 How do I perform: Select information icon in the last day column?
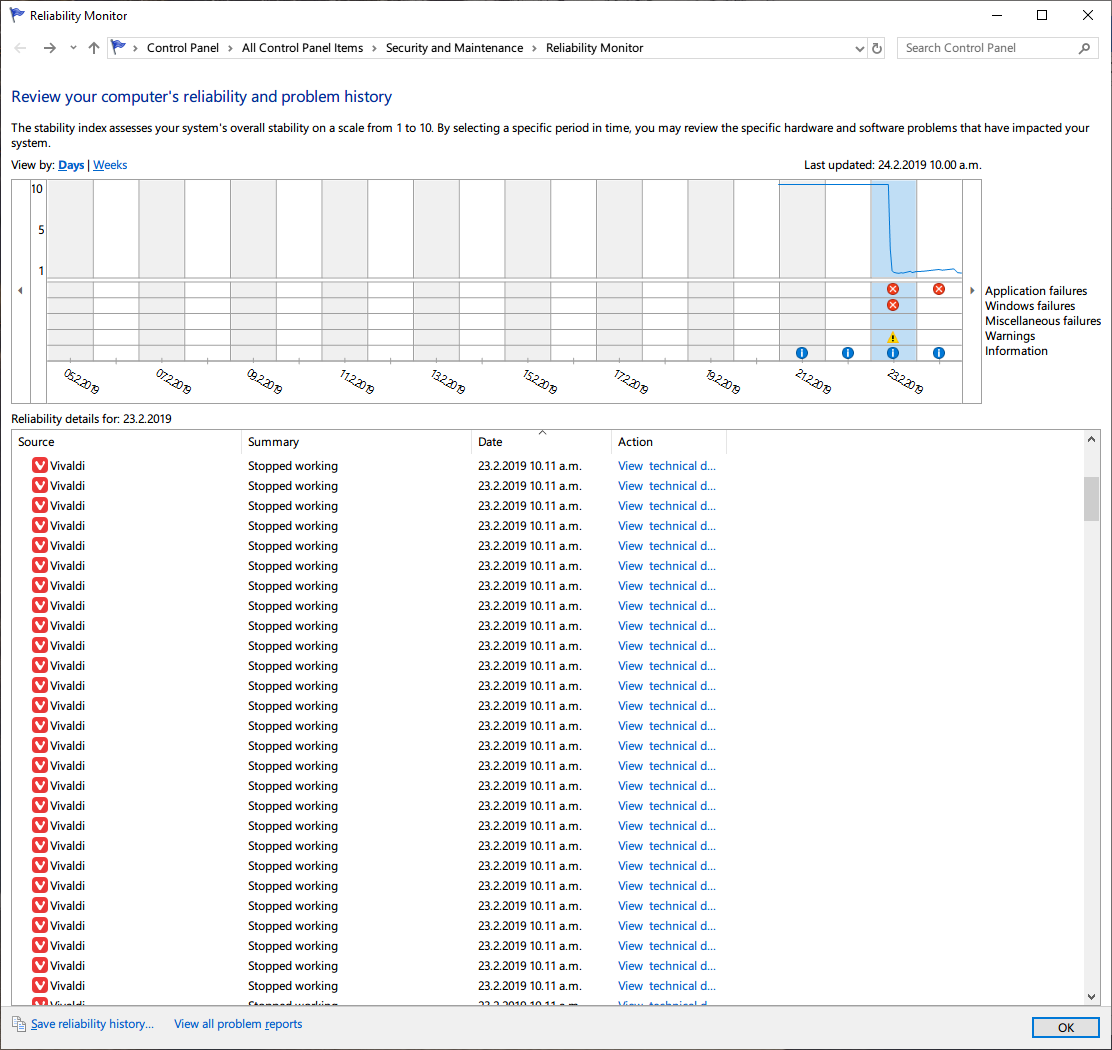point(939,352)
